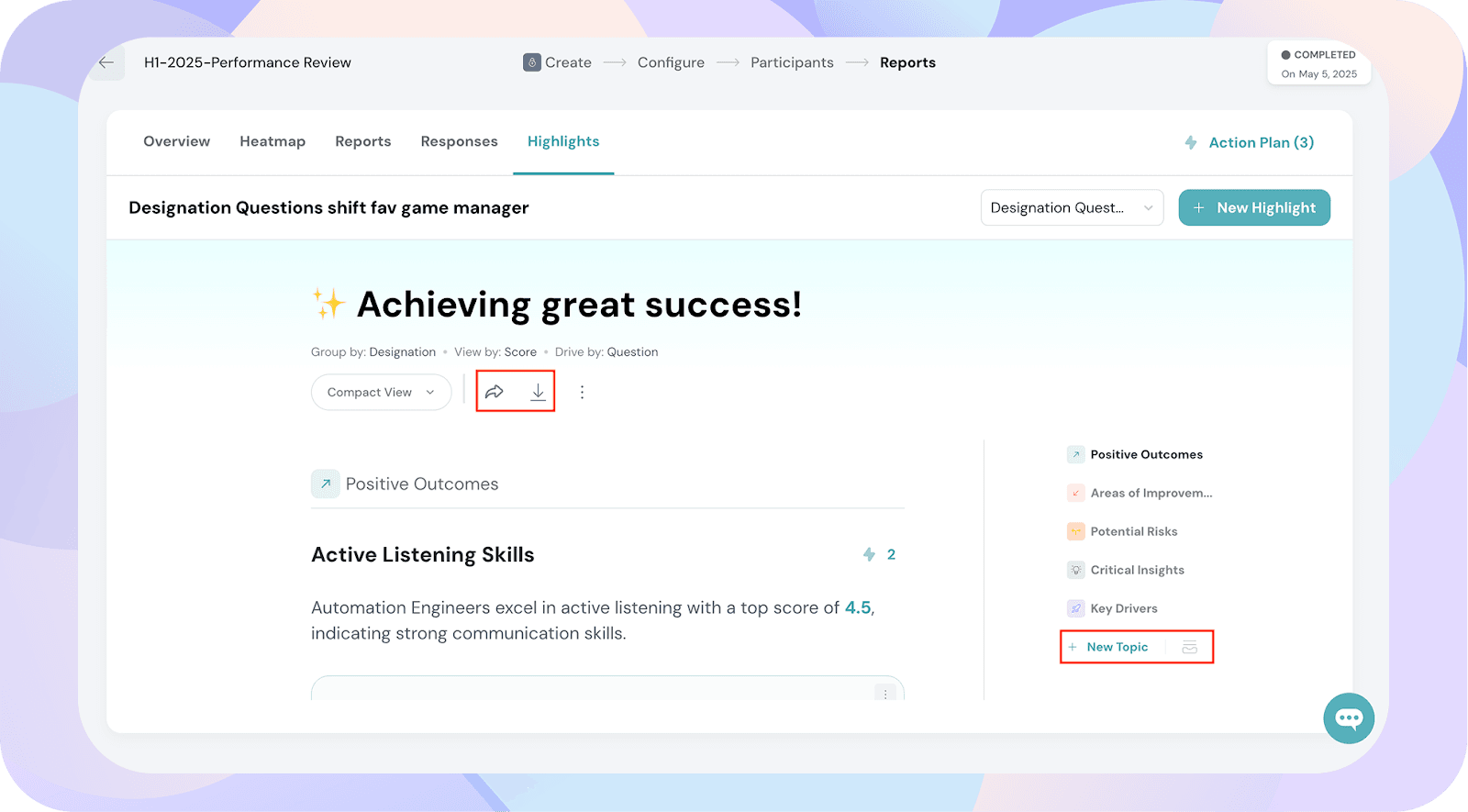Click the back arrow icon
Screen dimensions: 1468x812
click(x=106, y=62)
